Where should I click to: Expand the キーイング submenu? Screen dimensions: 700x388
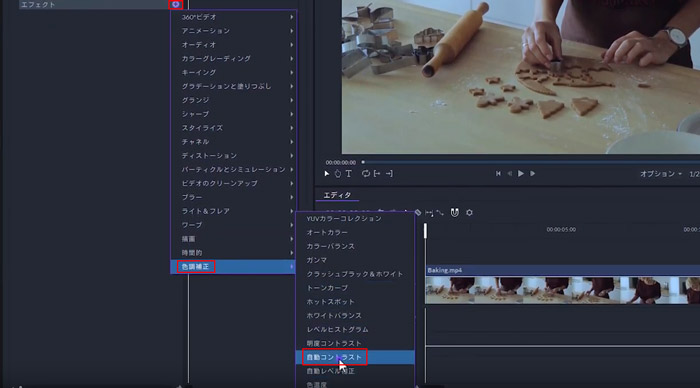tap(233, 72)
